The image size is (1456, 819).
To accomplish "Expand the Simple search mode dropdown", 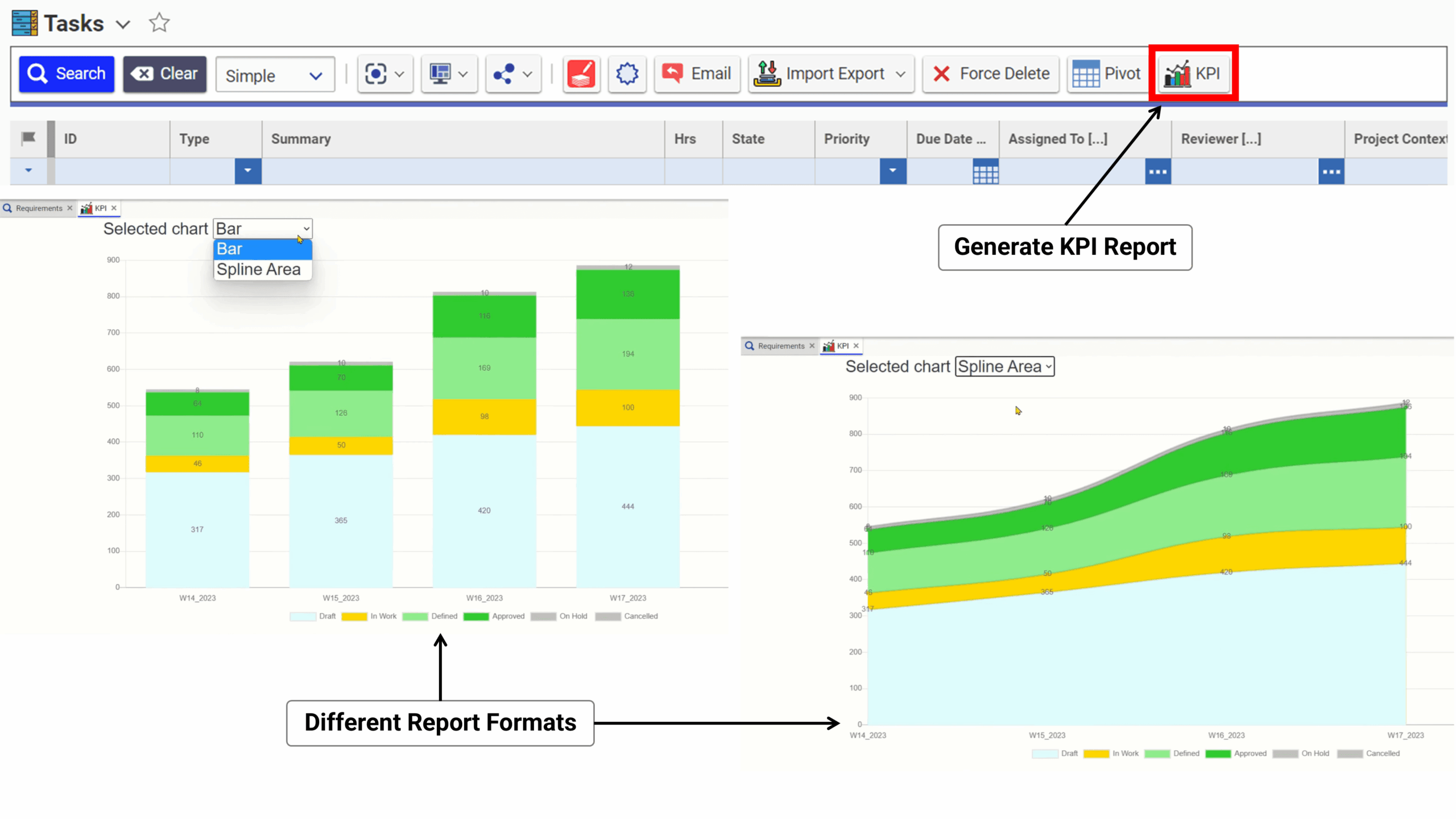I will [275, 75].
